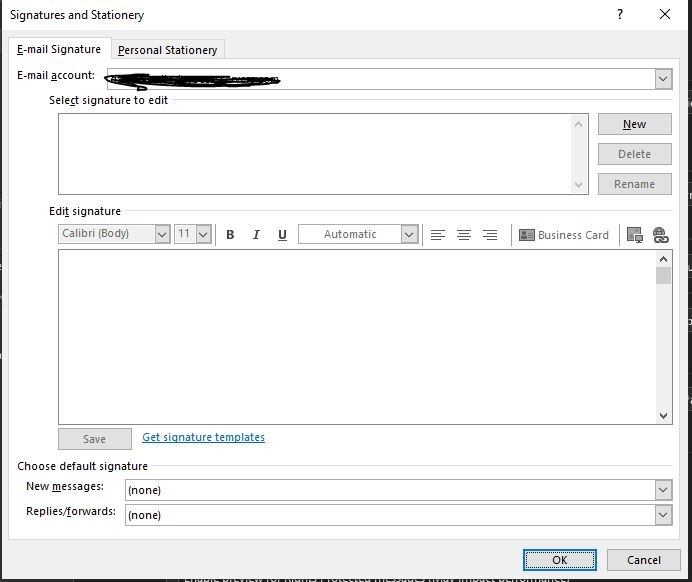This screenshot has width=692, height=582.
Task: Click the signature list scroll up arrow
Action: click(578, 124)
